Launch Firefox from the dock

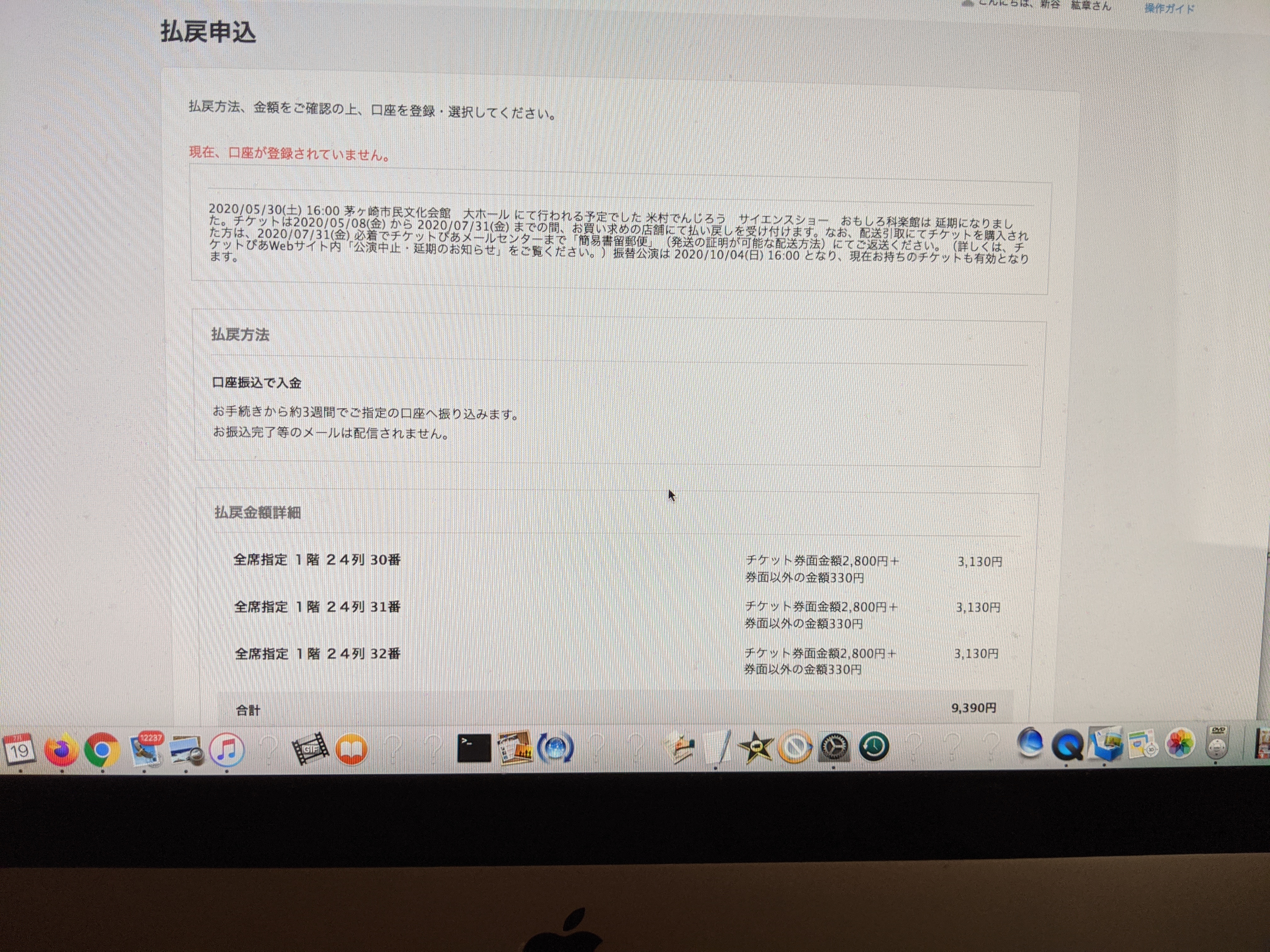(61, 750)
